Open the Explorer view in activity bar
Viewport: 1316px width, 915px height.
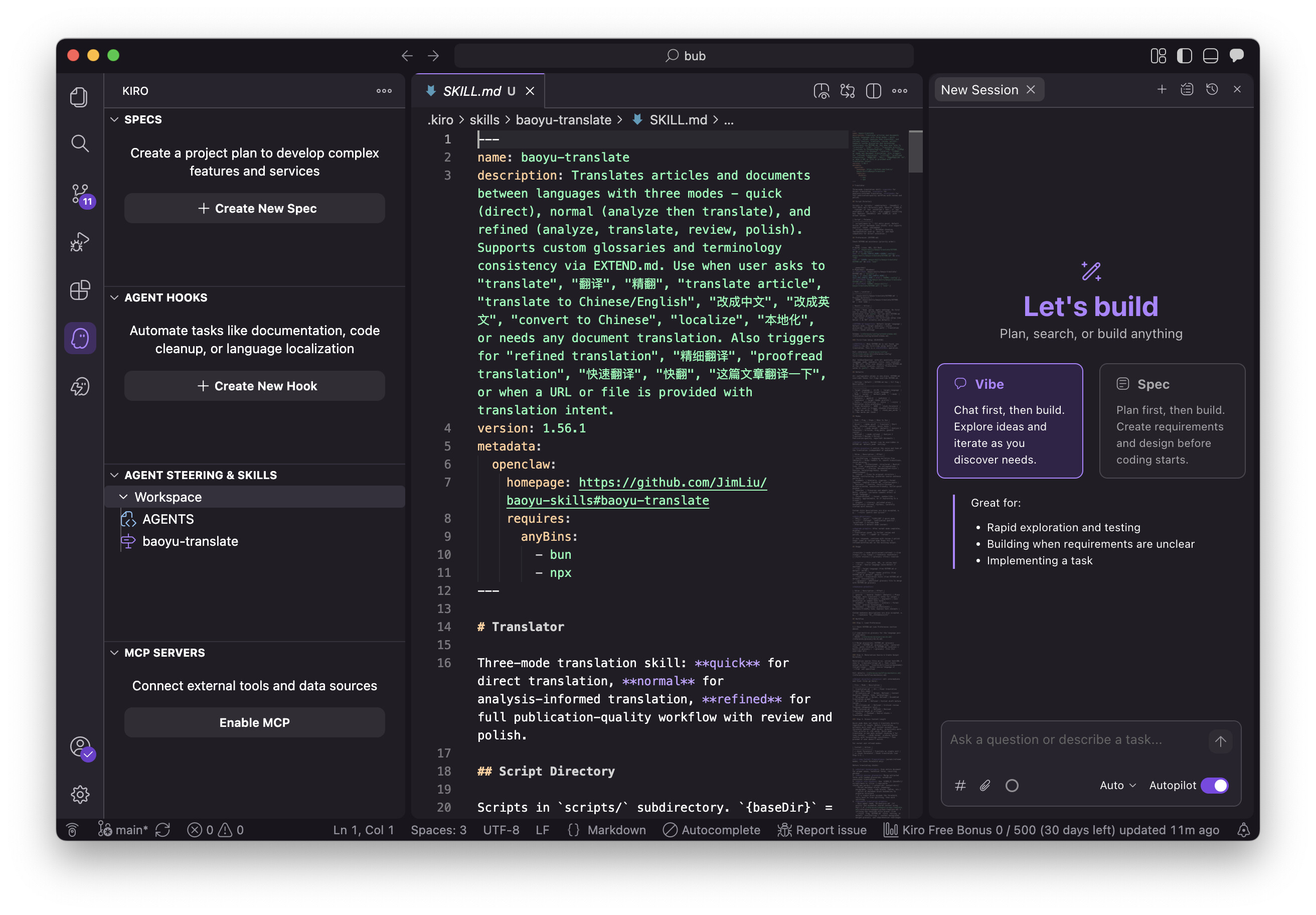[80, 96]
